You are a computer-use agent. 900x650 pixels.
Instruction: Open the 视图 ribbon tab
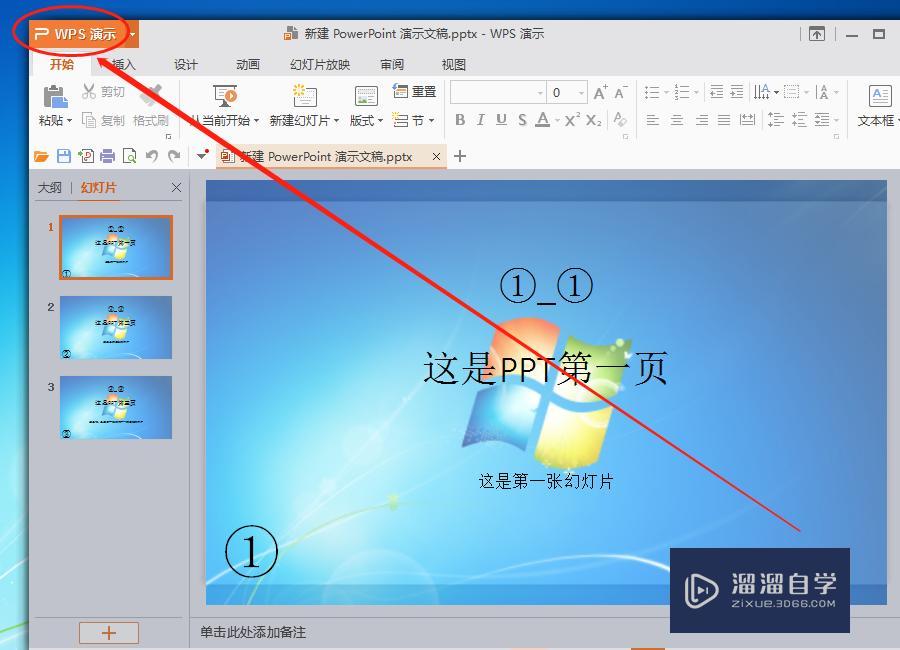453,65
